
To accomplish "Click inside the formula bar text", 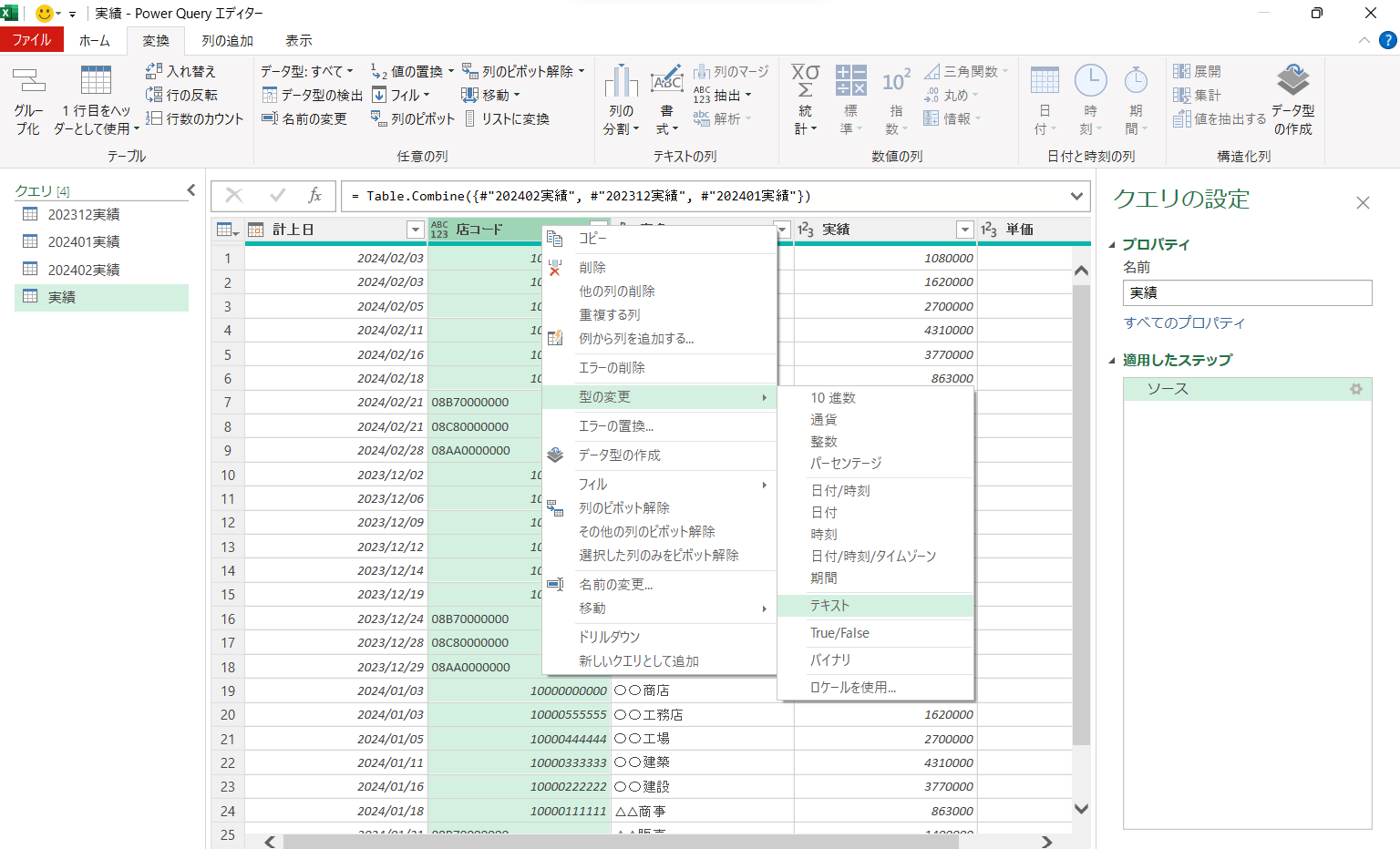I will point(581,196).
